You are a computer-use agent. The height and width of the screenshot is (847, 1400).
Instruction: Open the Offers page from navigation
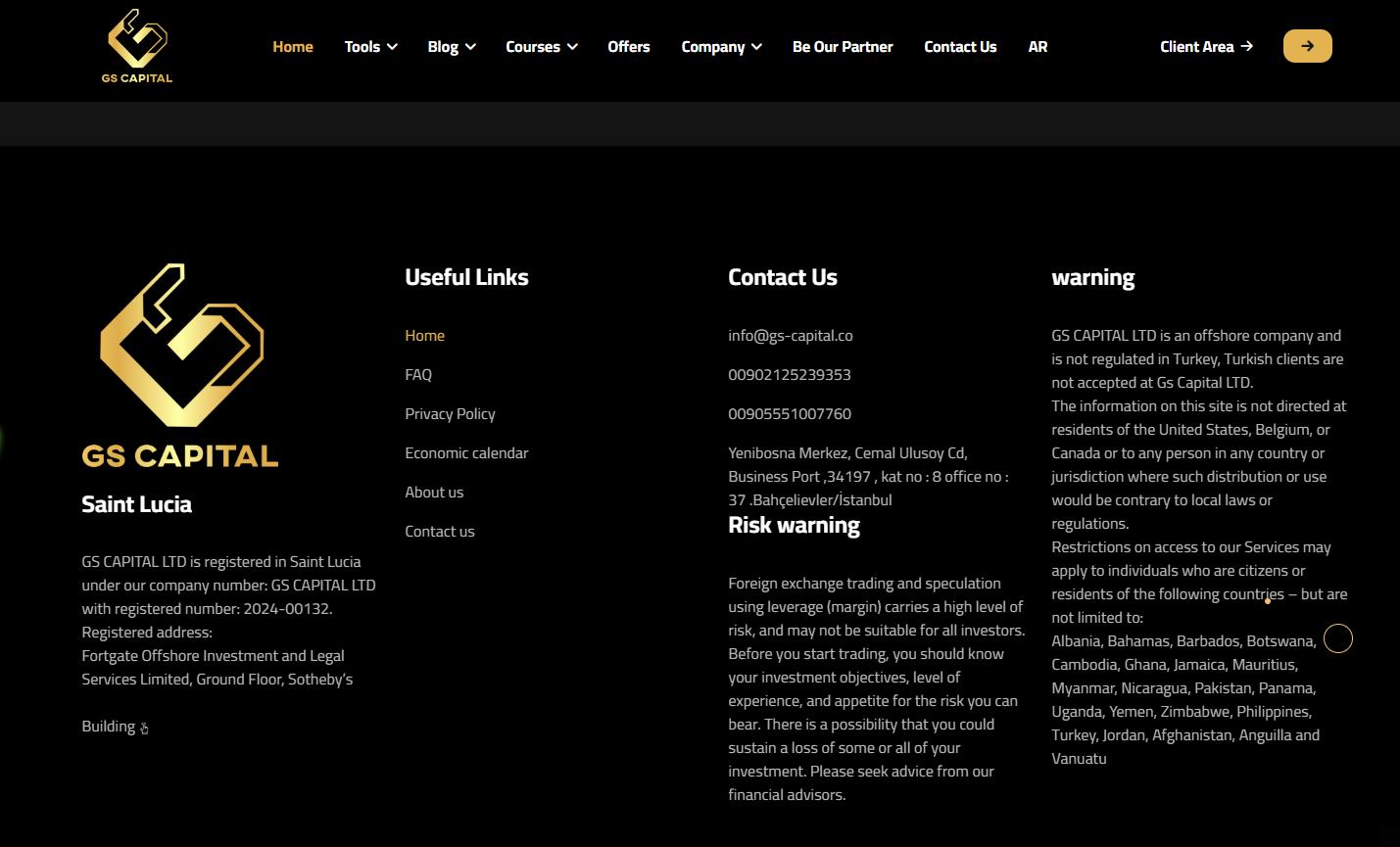pos(629,46)
